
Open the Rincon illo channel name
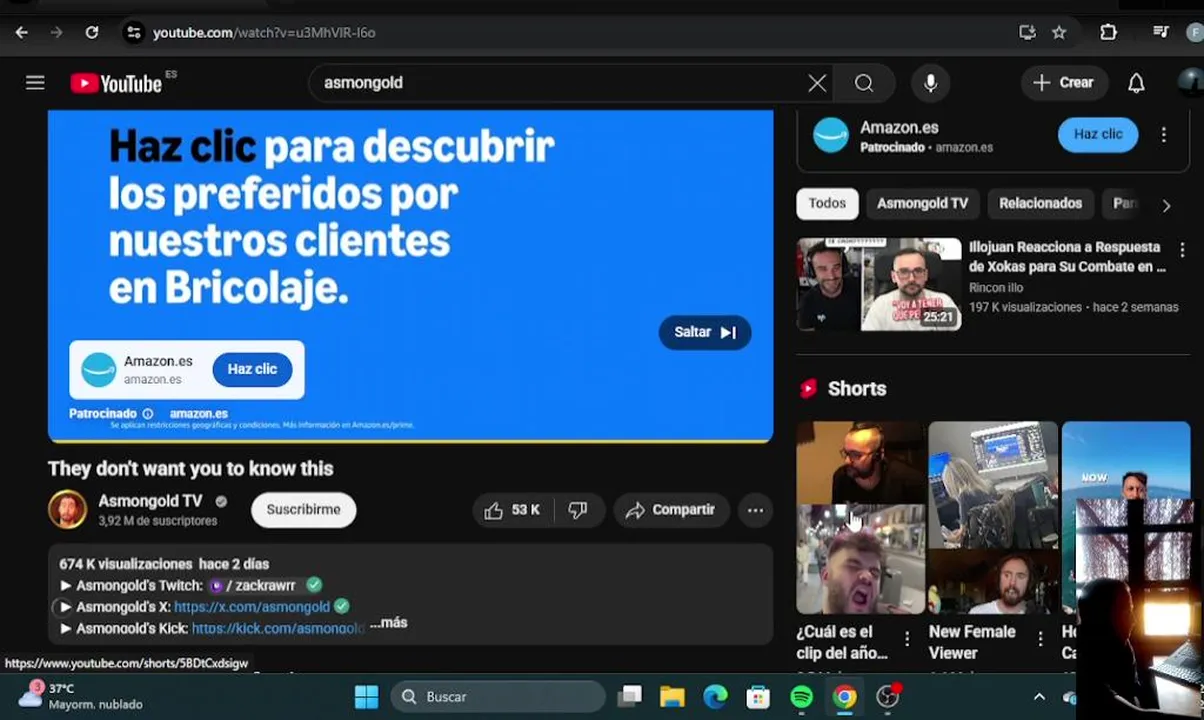click(x=996, y=288)
